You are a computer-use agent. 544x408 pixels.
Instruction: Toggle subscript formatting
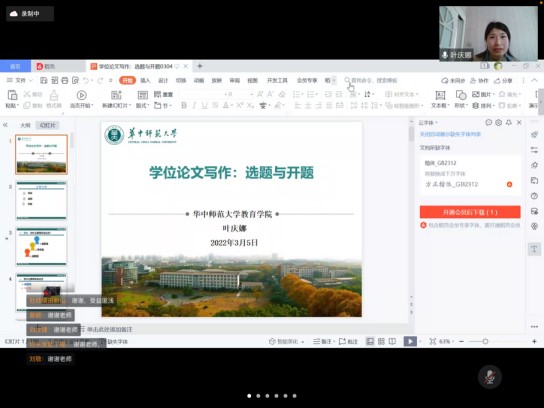pos(250,105)
